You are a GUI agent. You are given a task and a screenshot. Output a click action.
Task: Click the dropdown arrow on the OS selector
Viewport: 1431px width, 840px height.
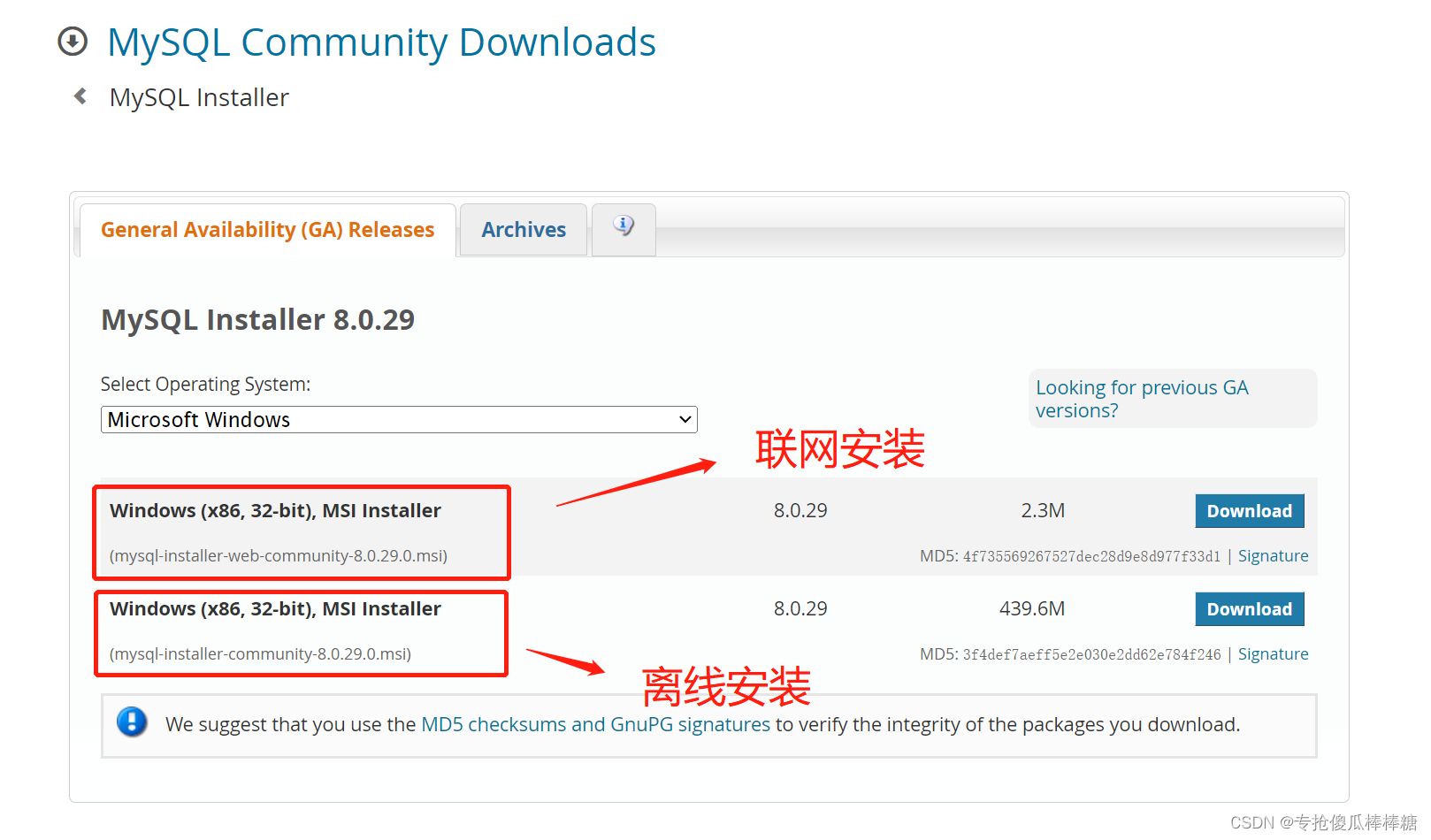(x=684, y=419)
